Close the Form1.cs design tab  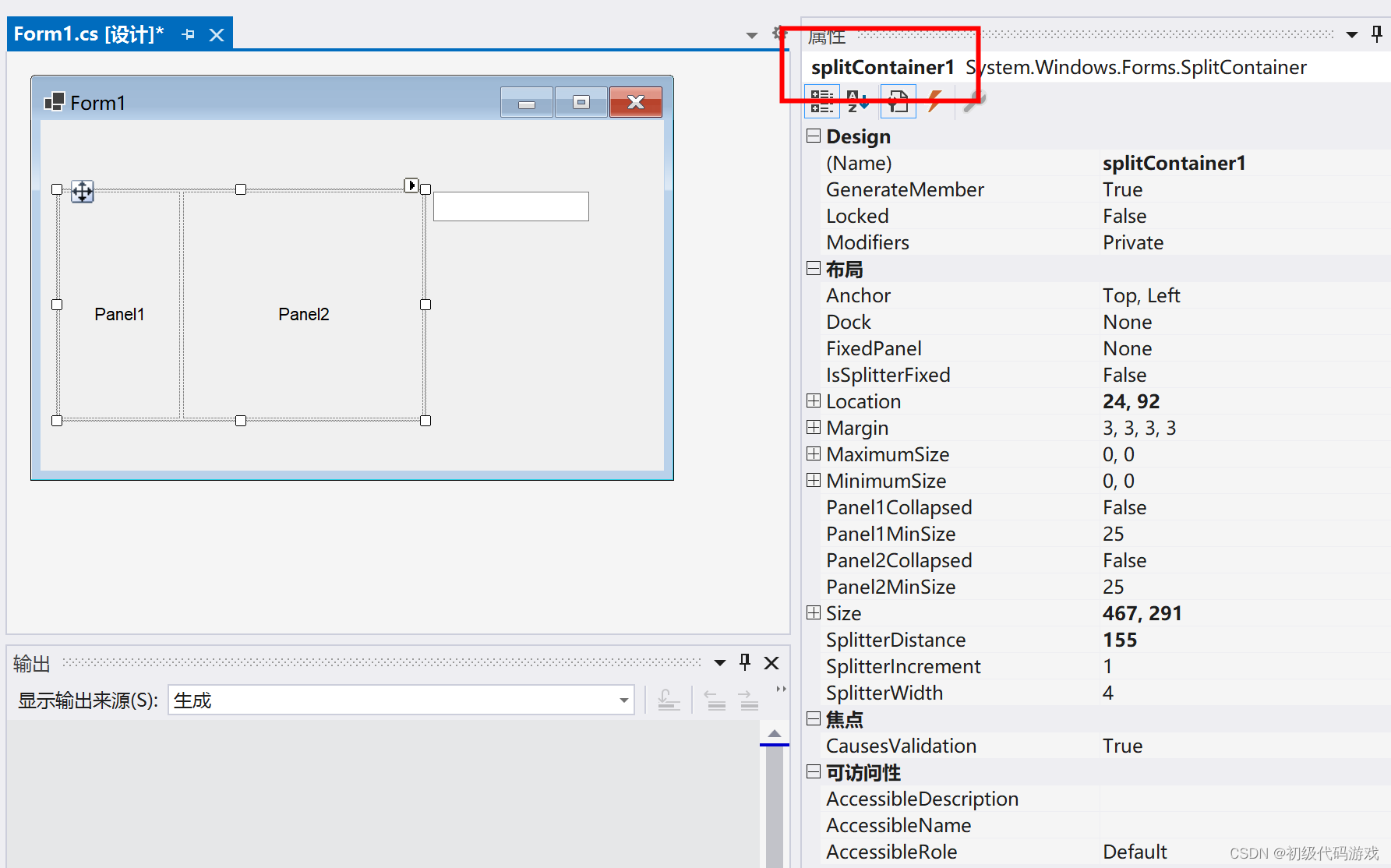coord(217,35)
